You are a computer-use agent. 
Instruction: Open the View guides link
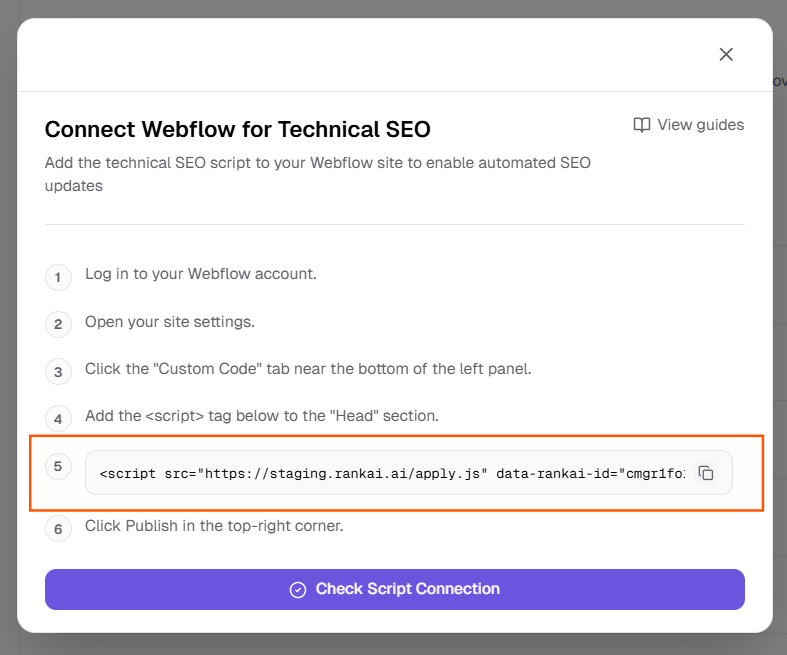click(700, 125)
